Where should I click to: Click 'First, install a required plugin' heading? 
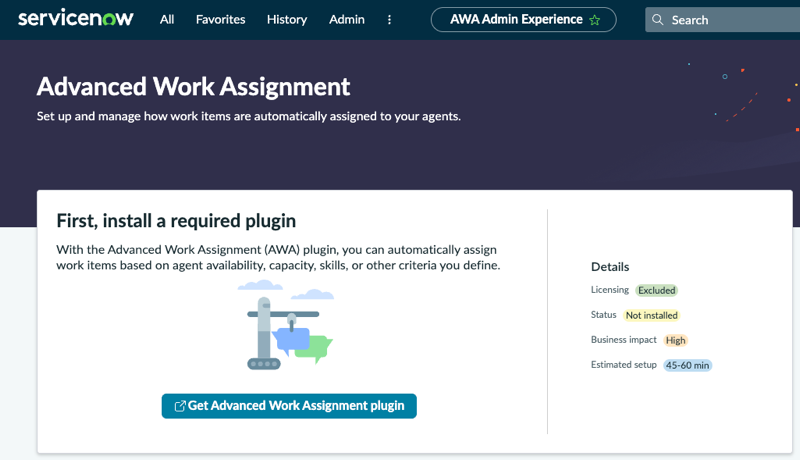point(176,221)
